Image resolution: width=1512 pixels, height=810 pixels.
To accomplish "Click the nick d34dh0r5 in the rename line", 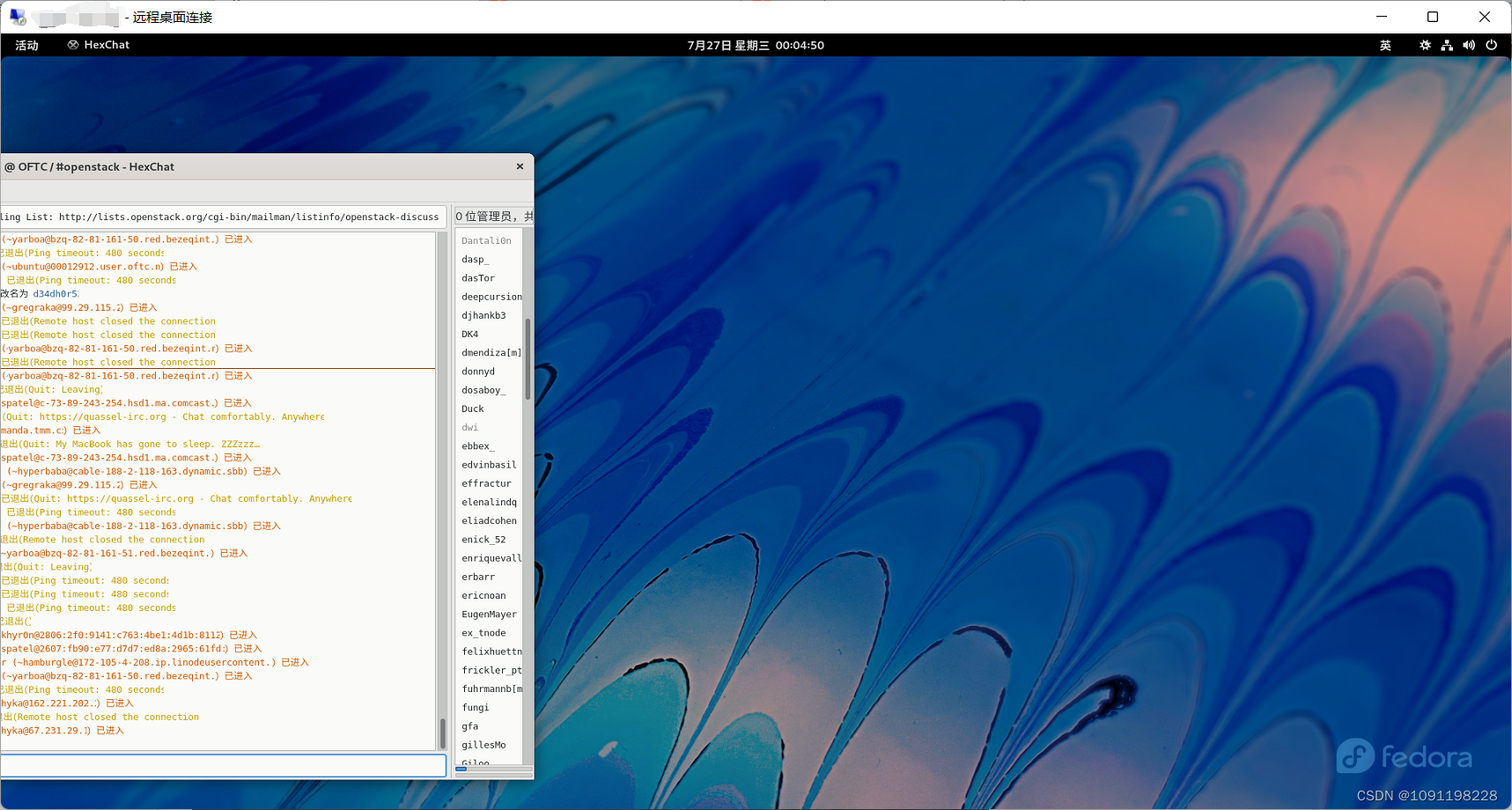I will [55, 294].
